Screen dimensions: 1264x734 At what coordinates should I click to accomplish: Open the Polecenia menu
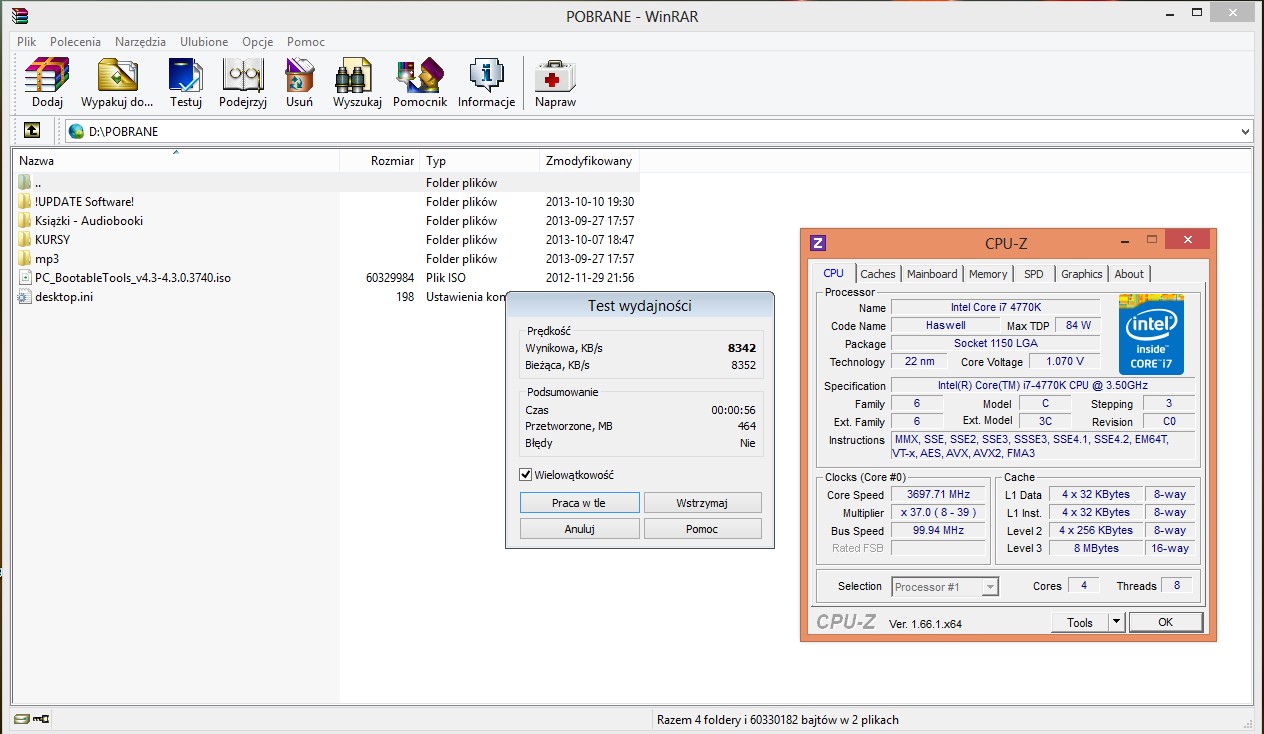click(75, 42)
